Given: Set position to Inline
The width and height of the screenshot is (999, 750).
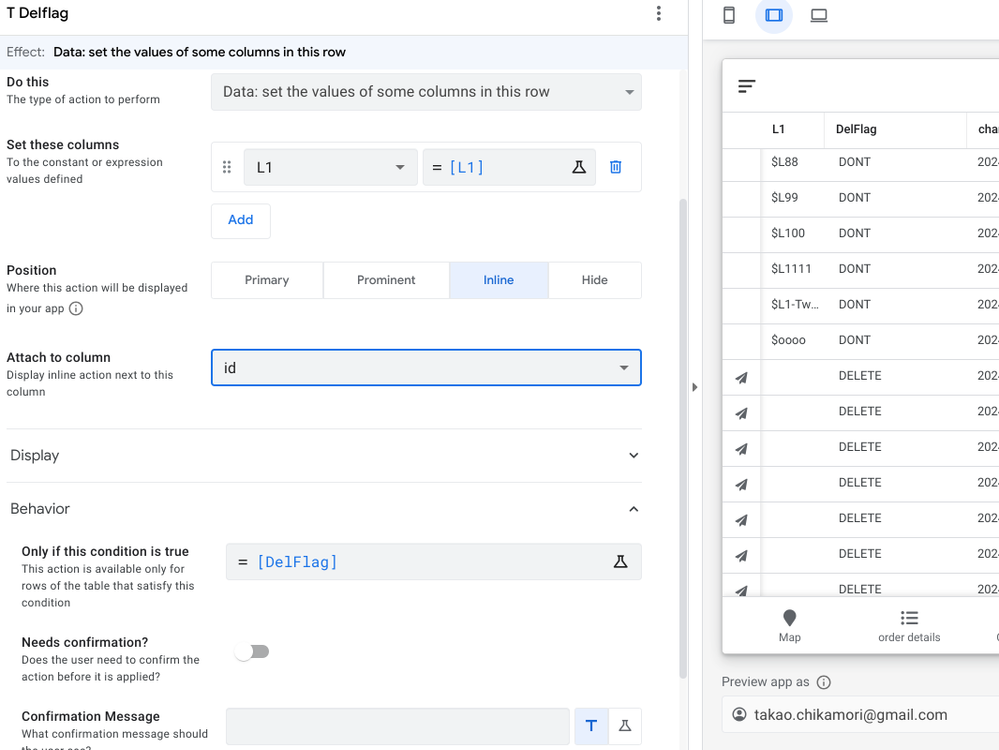Looking at the screenshot, I should point(498,280).
